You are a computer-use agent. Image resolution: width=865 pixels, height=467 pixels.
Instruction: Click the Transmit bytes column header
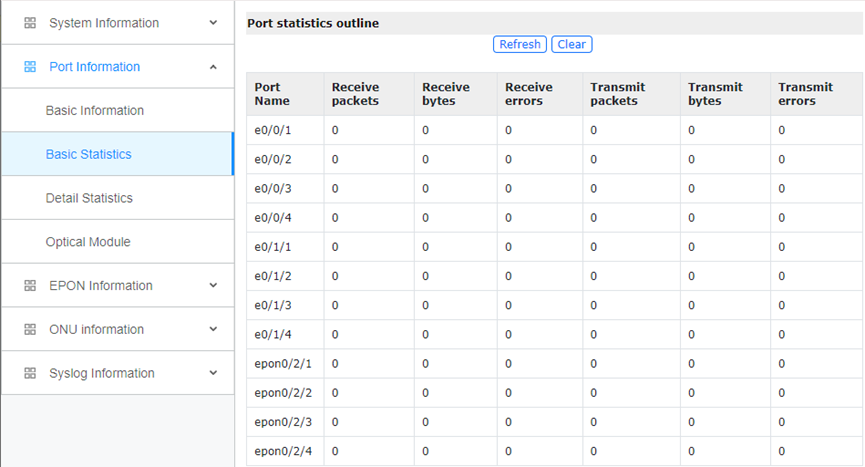pyautogui.click(x=725, y=94)
